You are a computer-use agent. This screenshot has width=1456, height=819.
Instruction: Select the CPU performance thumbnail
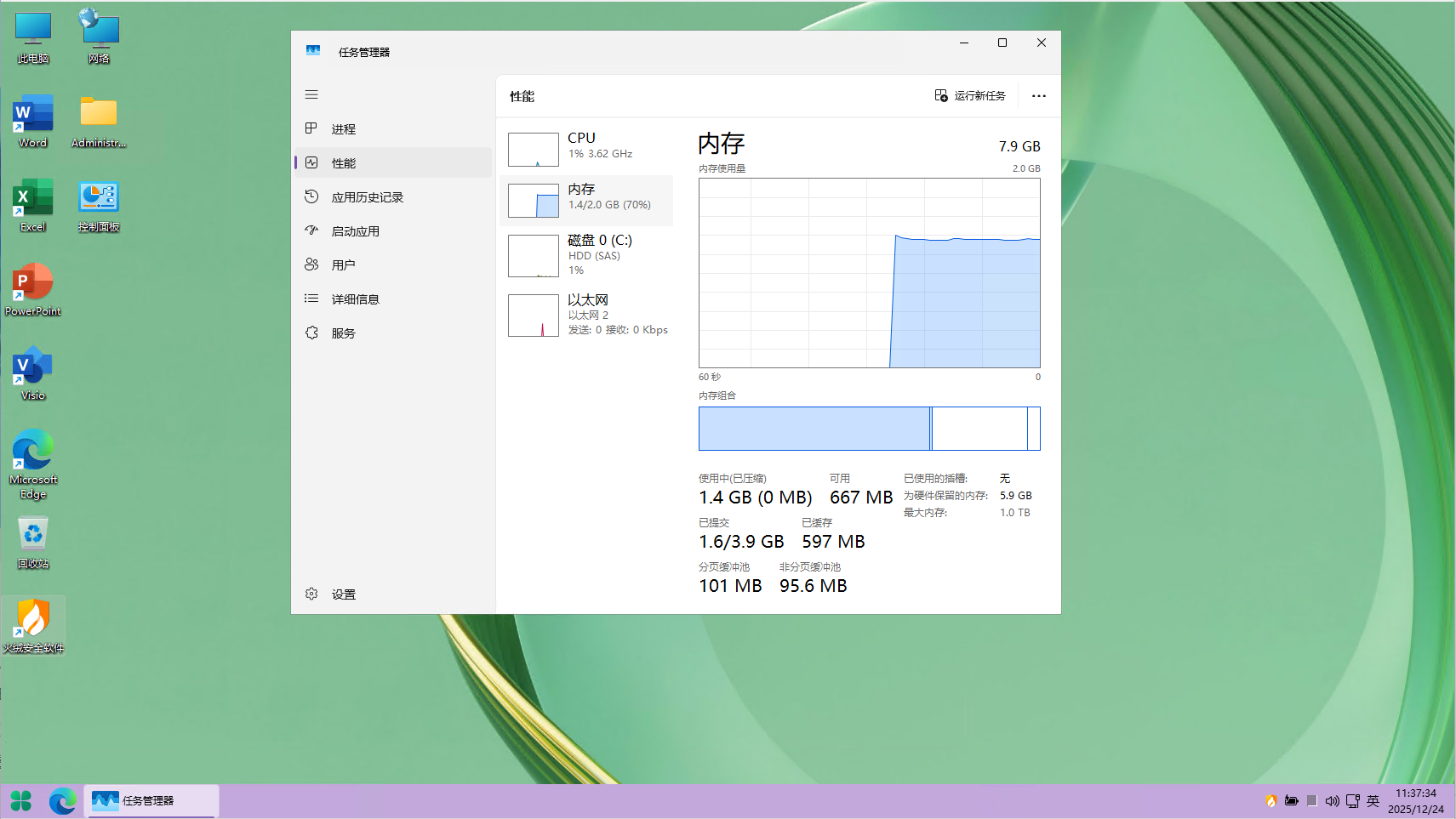pos(534,150)
